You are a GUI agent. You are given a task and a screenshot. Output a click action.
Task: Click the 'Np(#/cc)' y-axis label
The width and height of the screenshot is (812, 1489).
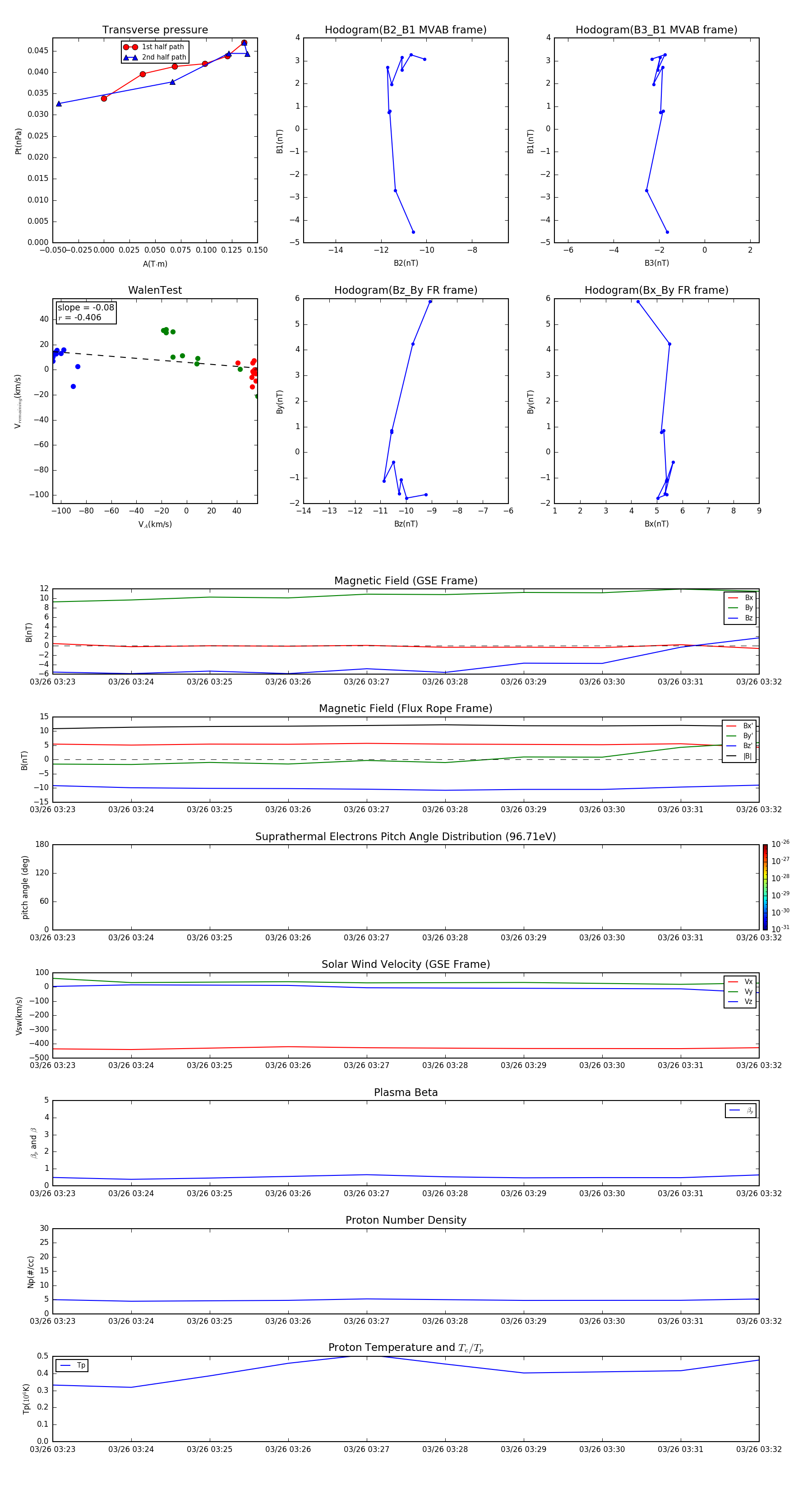(31, 1272)
